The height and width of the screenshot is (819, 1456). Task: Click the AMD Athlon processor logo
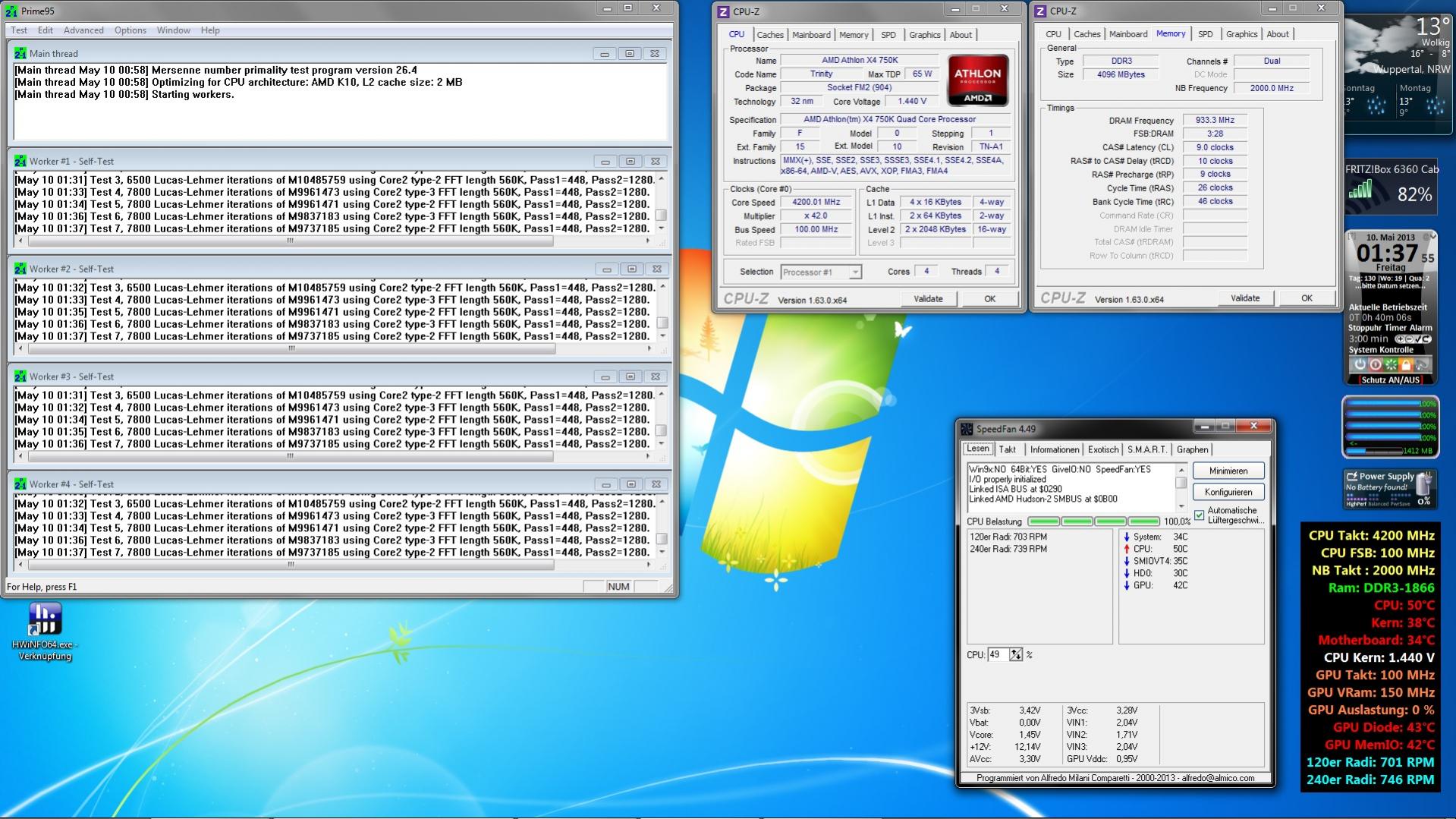(x=978, y=80)
